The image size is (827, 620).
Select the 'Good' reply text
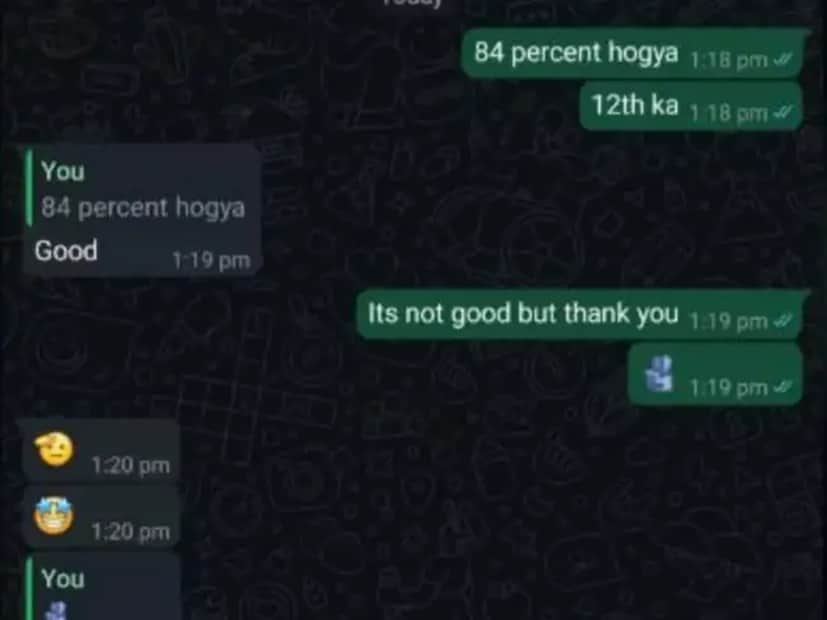pyautogui.click(x=66, y=250)
